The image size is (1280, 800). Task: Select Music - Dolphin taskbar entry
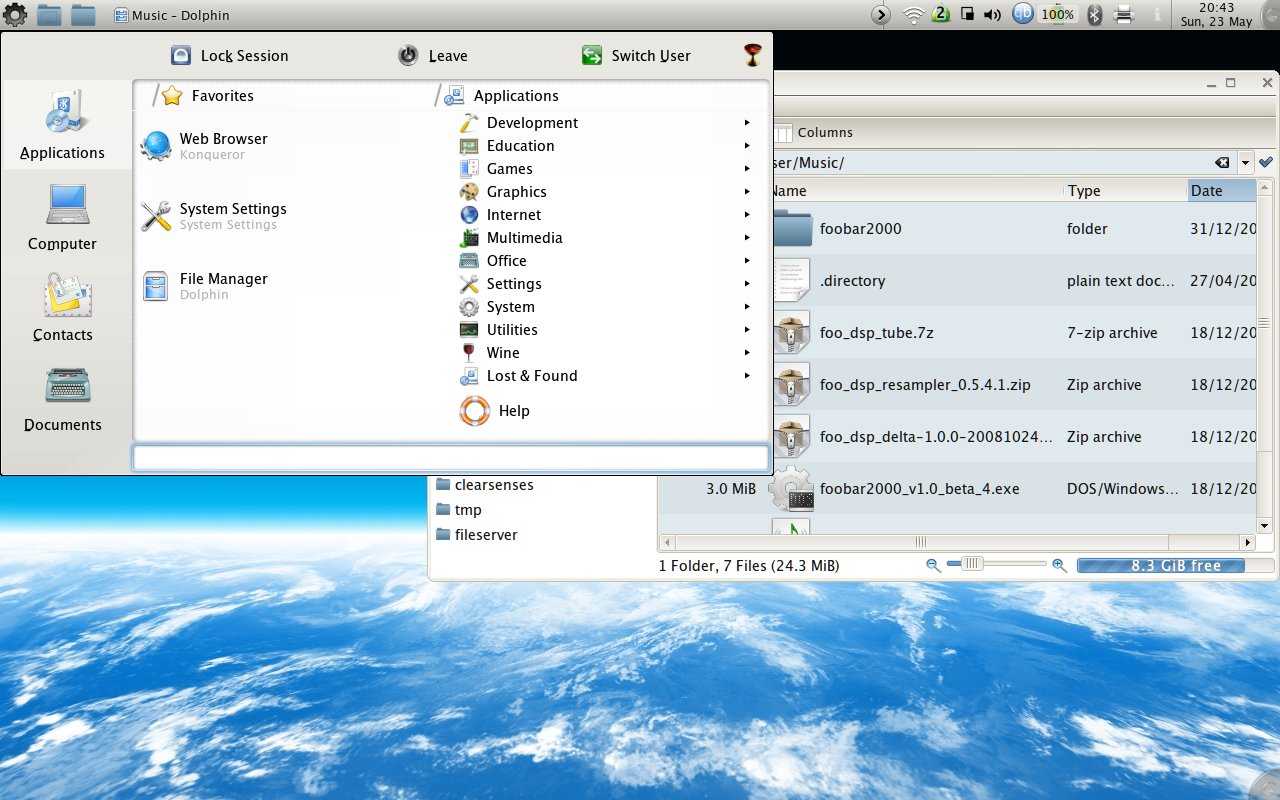coord(172,15)
